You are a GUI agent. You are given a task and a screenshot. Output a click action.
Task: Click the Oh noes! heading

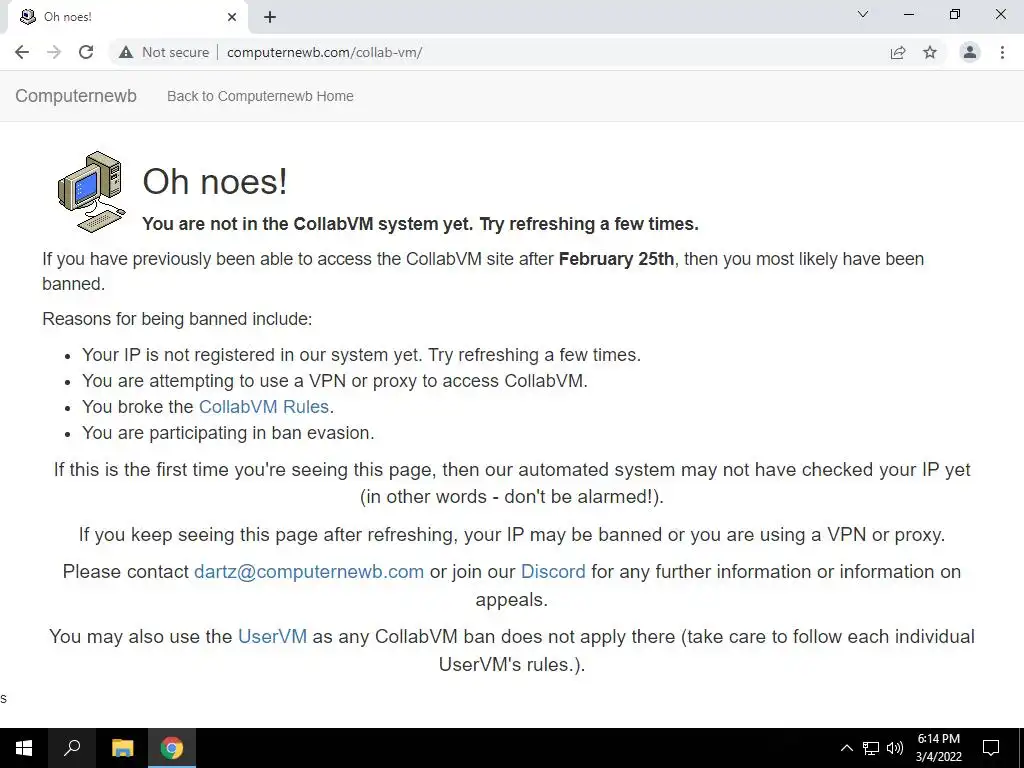[x=215, y=181]
